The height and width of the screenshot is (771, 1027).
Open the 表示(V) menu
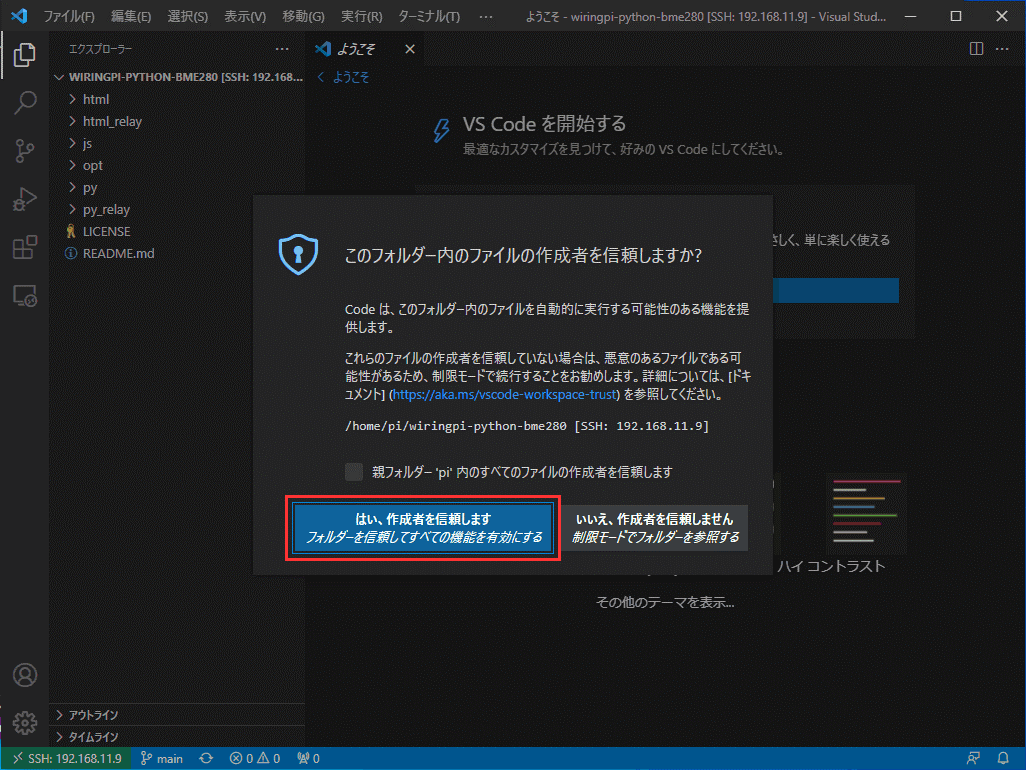point(245,16)
